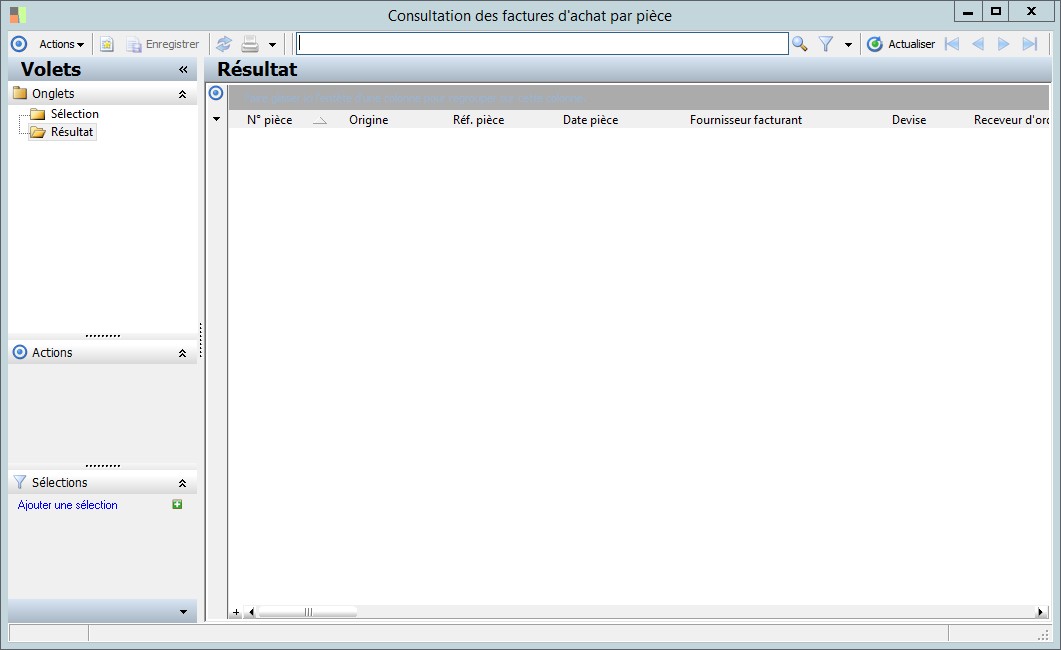The image size is (1061, 650).
Task: Click the Date pièce column header
Action: [x=590, y=120]
